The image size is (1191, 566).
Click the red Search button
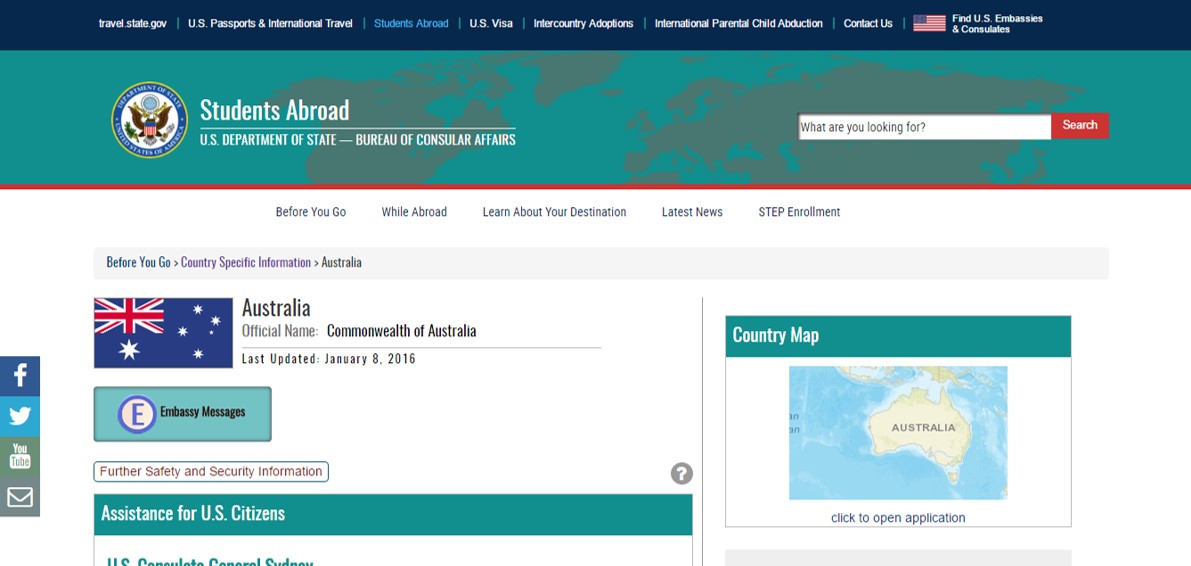click(x=1079, y=125)
